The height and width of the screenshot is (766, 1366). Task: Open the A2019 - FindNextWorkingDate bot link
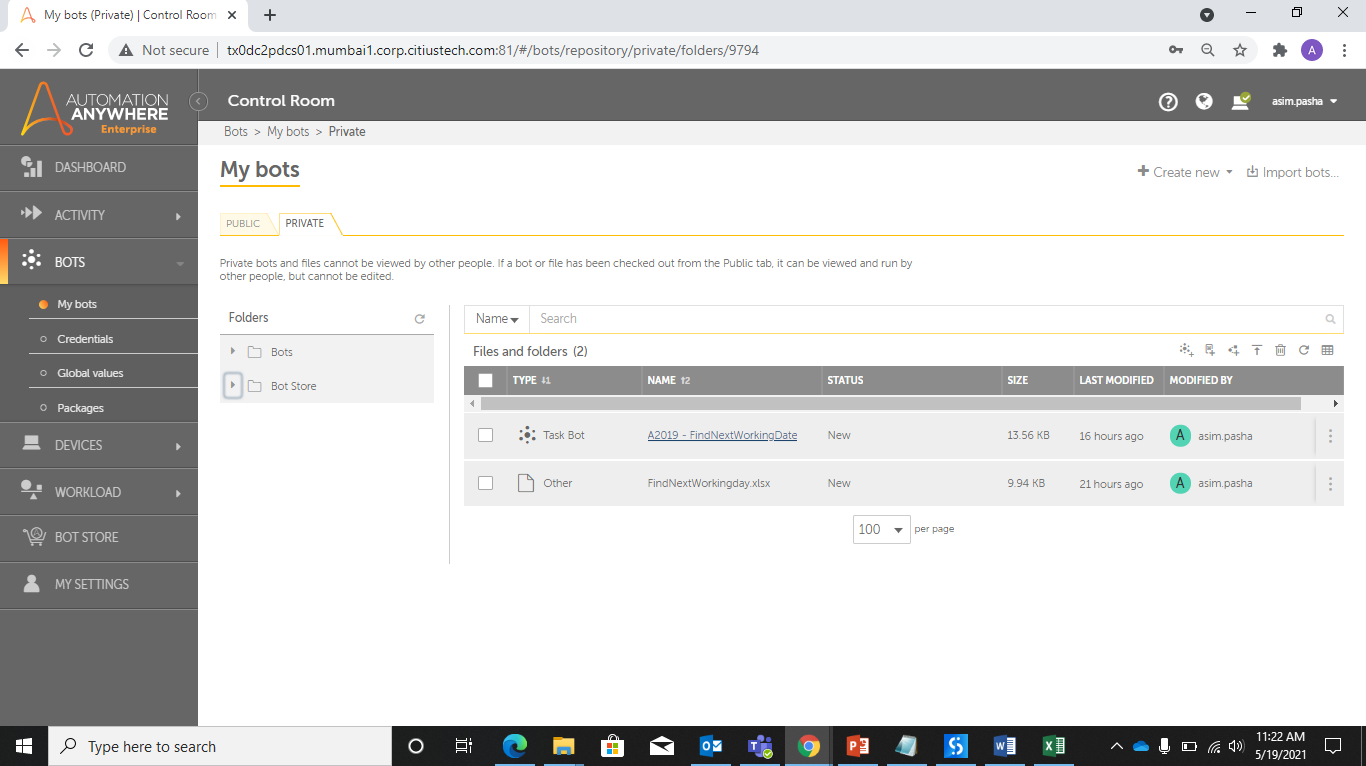pyautogui.click(x=722, y=435)
